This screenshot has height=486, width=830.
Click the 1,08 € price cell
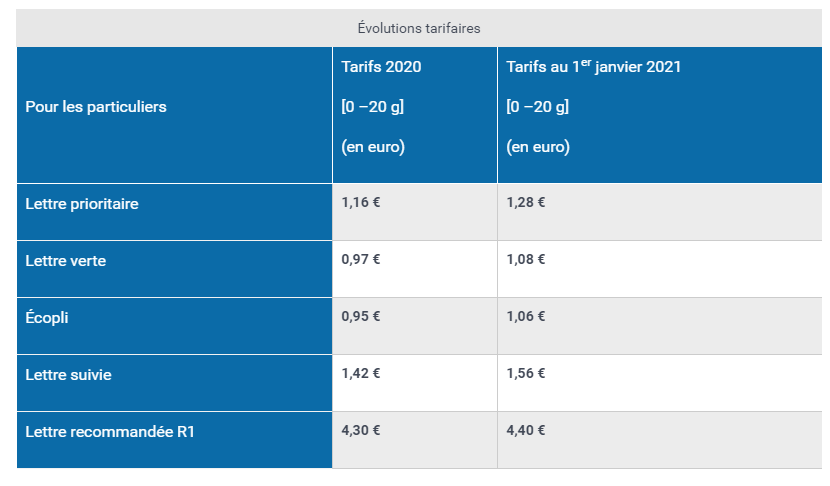(660, 269)
